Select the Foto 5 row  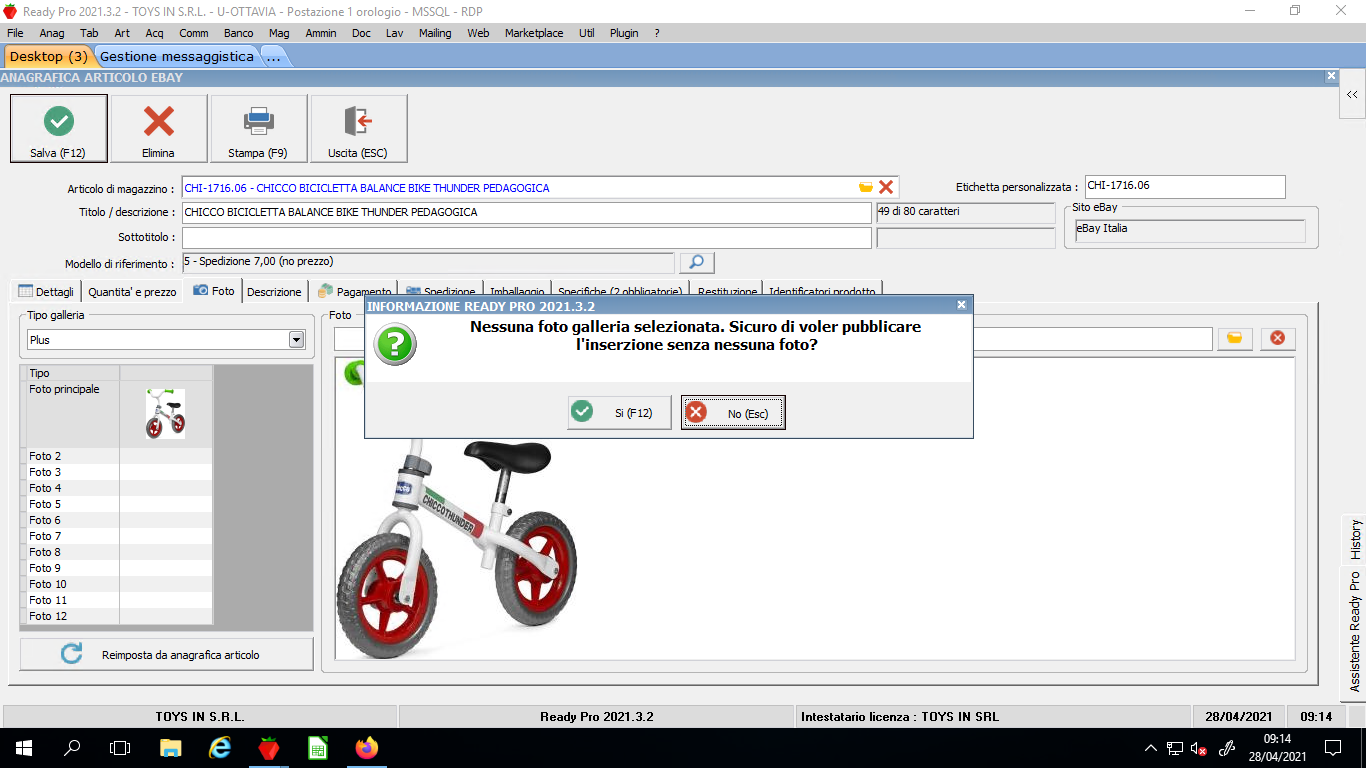pyautogui.click(x=116, y=504)
